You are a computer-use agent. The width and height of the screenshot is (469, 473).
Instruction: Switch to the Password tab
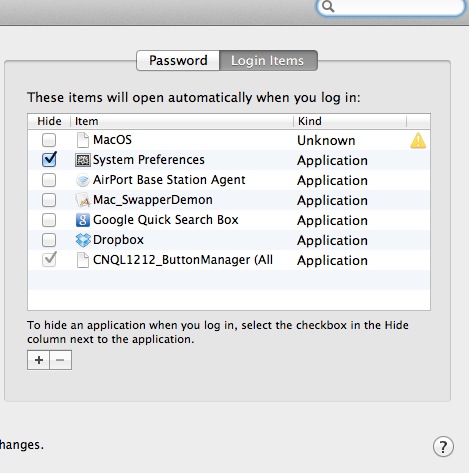click(x=178, y=61)
